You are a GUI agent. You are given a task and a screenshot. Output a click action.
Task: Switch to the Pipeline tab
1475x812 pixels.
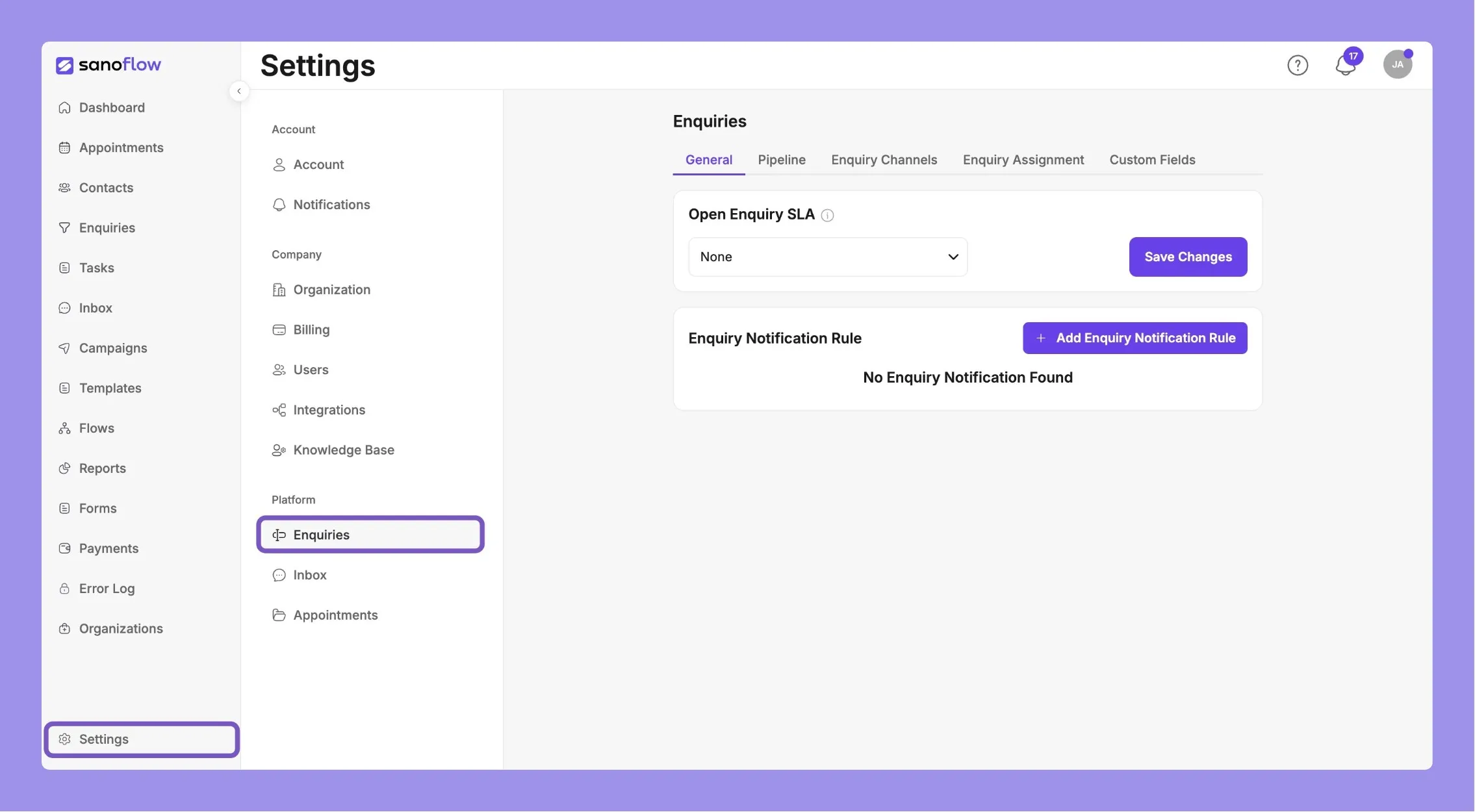coord(781,160)
